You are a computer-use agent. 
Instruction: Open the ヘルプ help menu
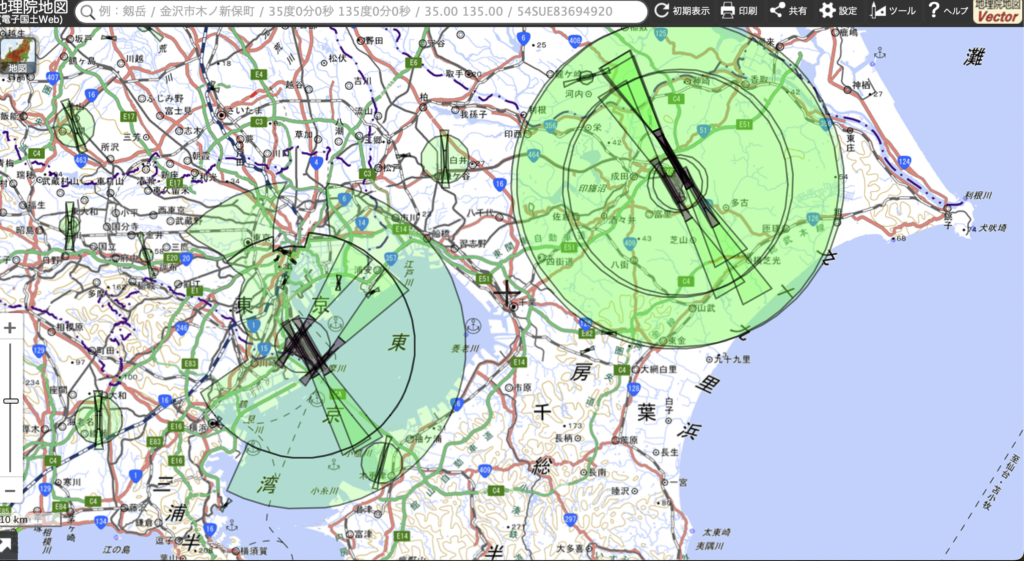[x=948, y=11]
